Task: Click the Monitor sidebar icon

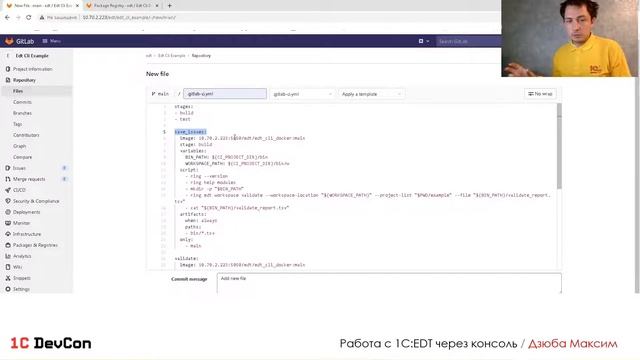Action: coord(8,223)
